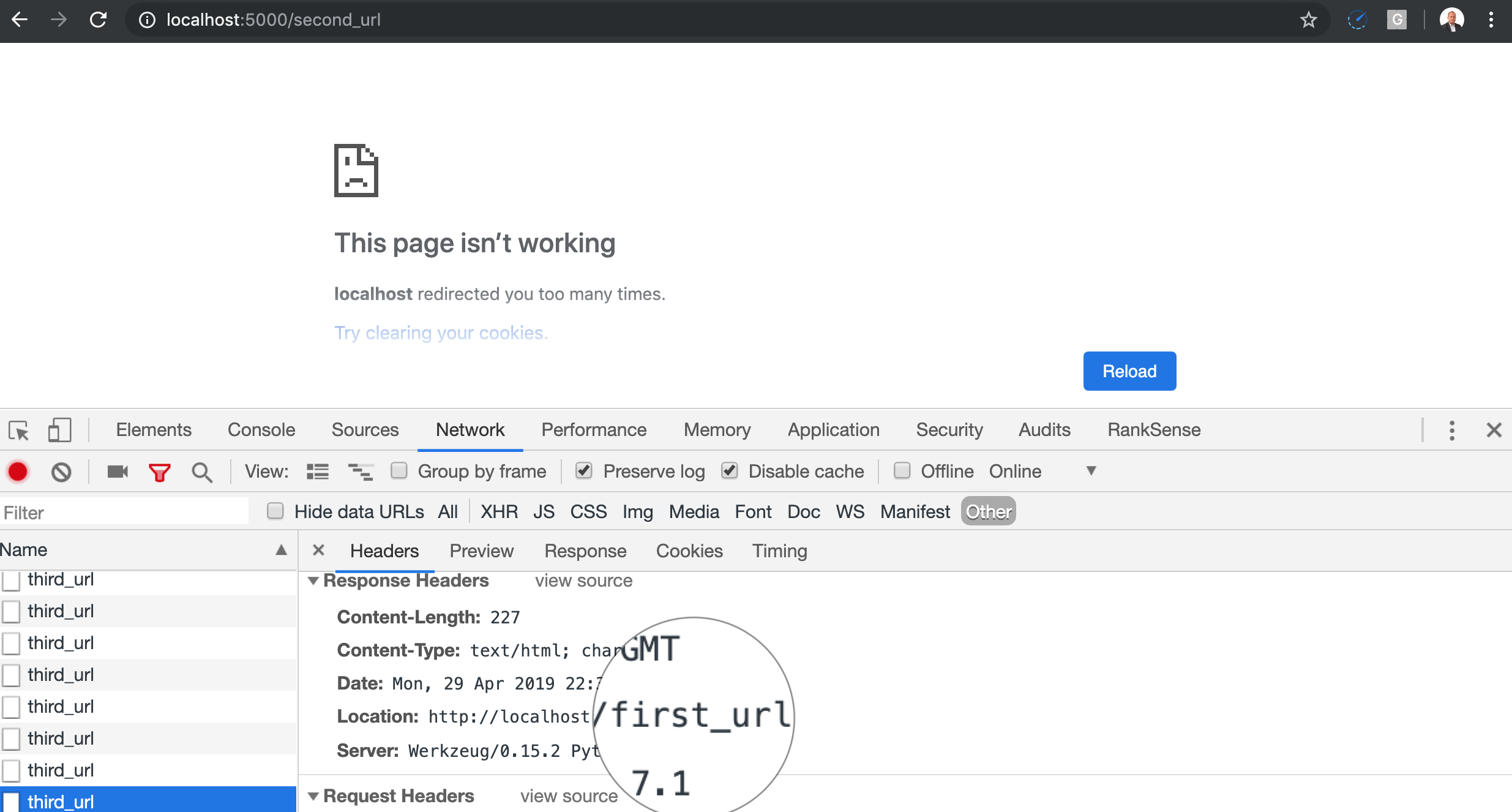Viewport: 1512px width, 812px height.
Task: Toggle the network requests filter bar
Action: pyautogui.click(x=159, y=471)
